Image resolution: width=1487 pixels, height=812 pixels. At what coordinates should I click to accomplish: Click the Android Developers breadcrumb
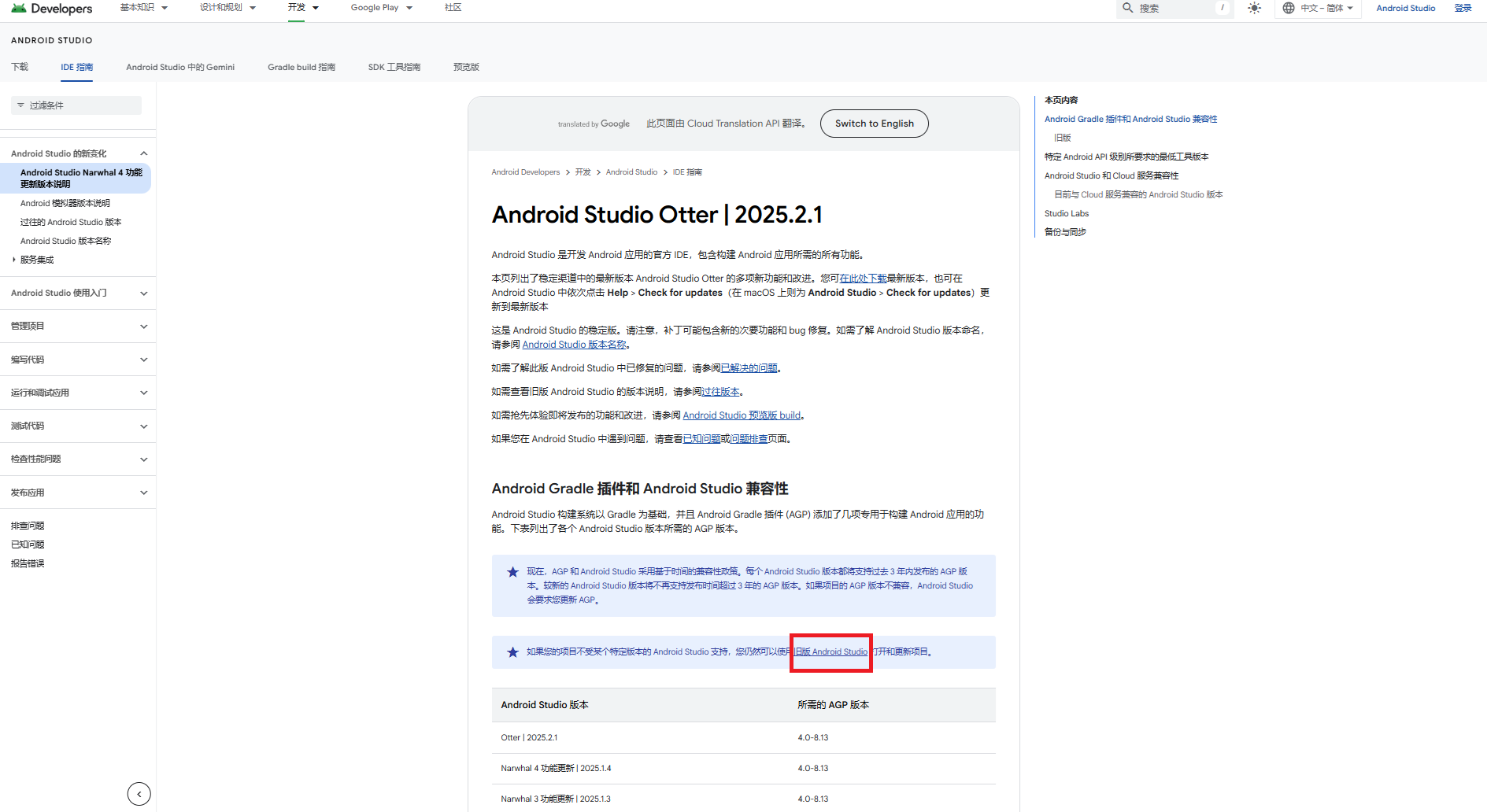click(526, 172)
